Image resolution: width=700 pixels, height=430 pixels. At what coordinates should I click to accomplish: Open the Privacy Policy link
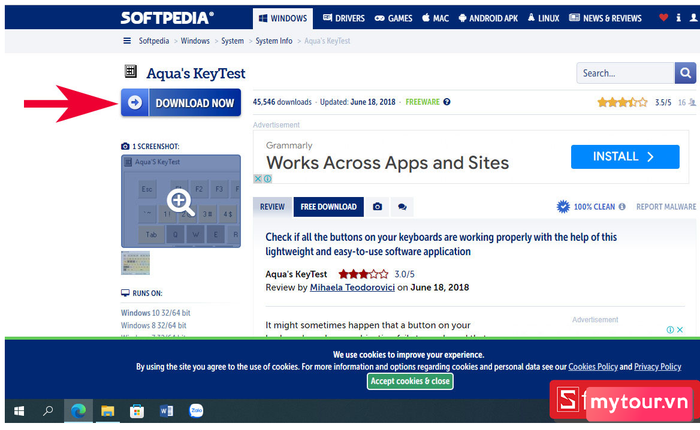pyautogui.click(x=658, y=367)
